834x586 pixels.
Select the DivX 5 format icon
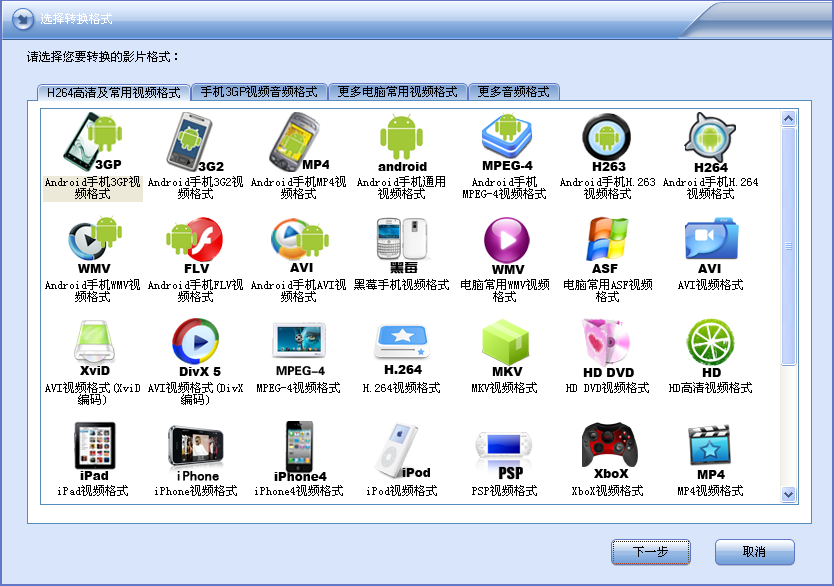pos(196,348)
